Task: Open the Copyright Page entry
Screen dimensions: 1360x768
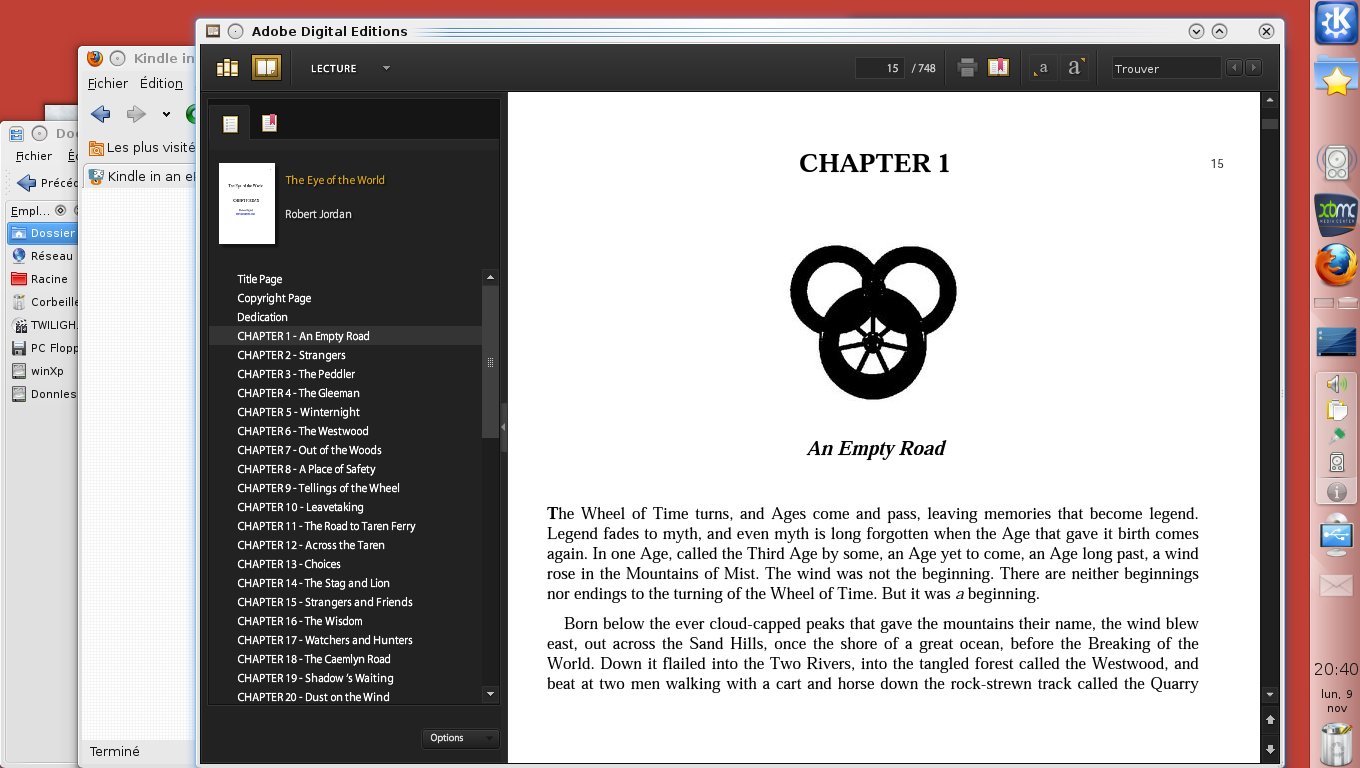Action: click(274, 298)
